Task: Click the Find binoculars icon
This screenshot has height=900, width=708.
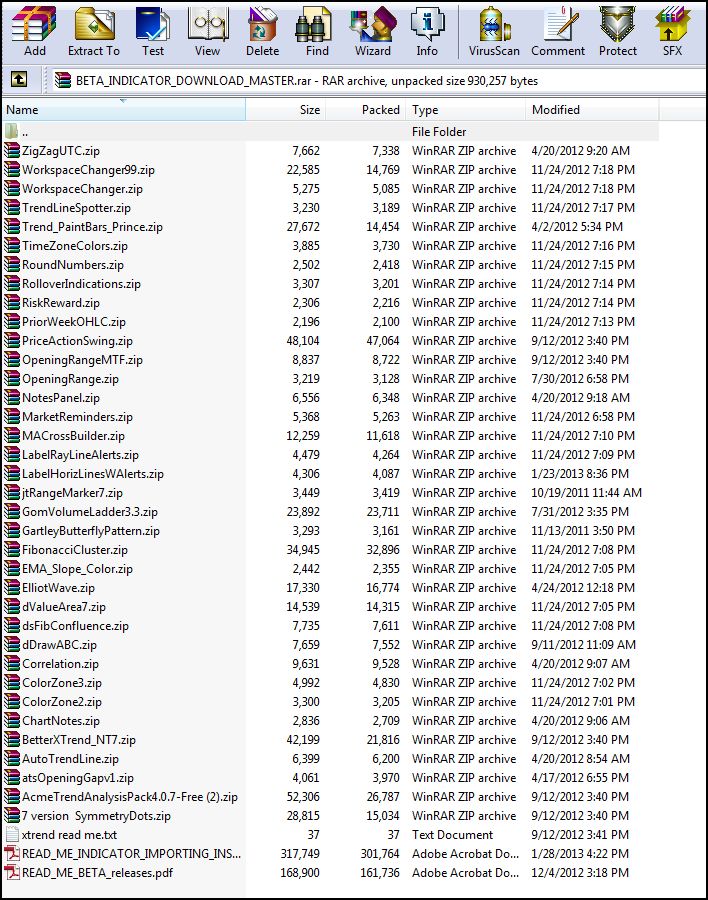Action: coord(314,24)
